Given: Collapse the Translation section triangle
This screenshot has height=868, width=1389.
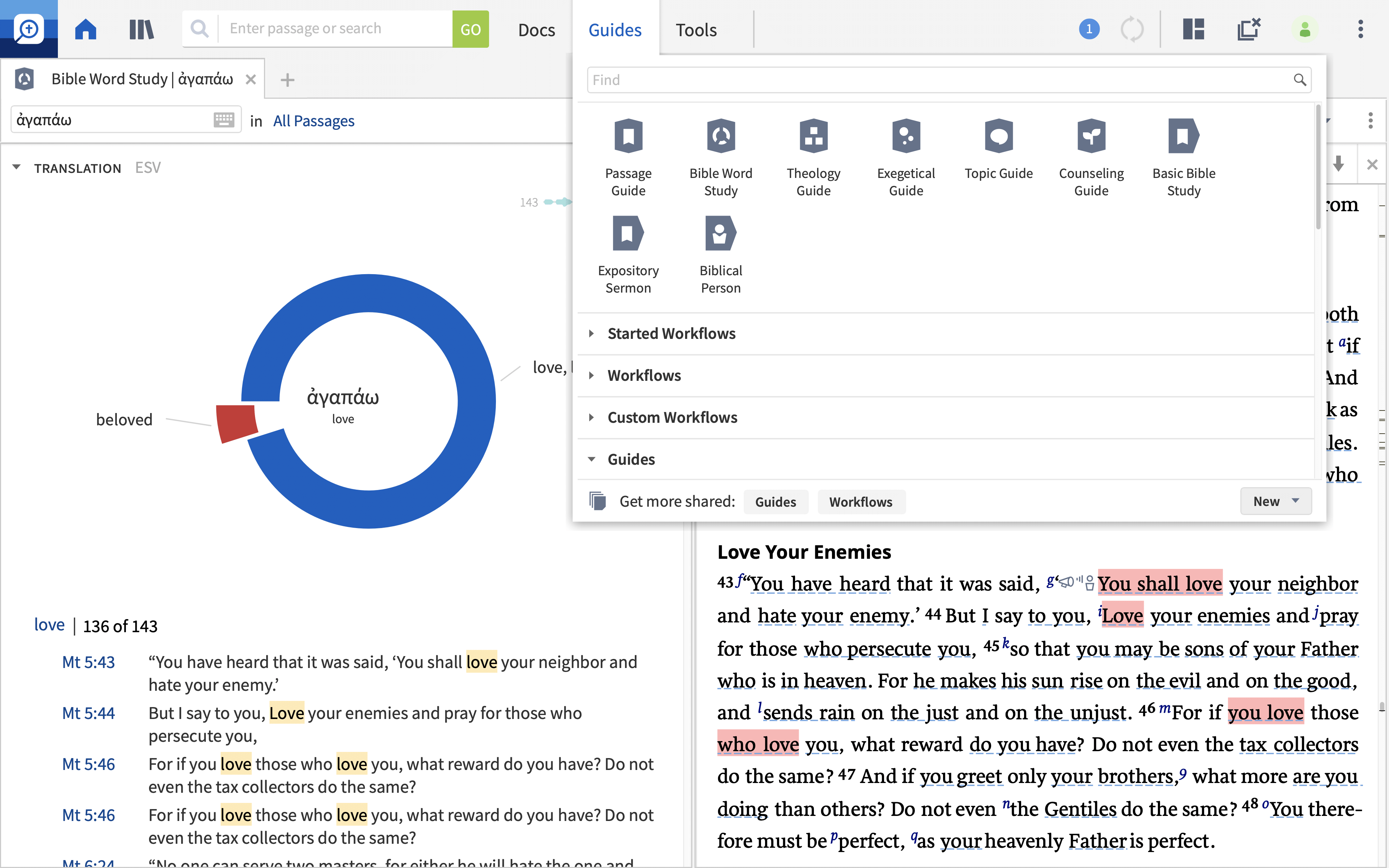Looking at the screenshot, I should 17,167.
